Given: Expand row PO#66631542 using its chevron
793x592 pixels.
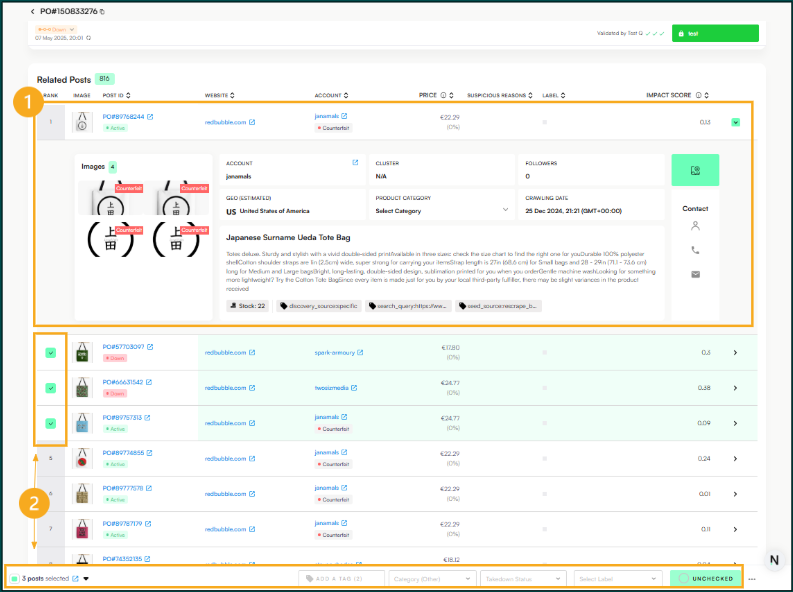Looking at the screenshot, I should (x=735, y=388).
